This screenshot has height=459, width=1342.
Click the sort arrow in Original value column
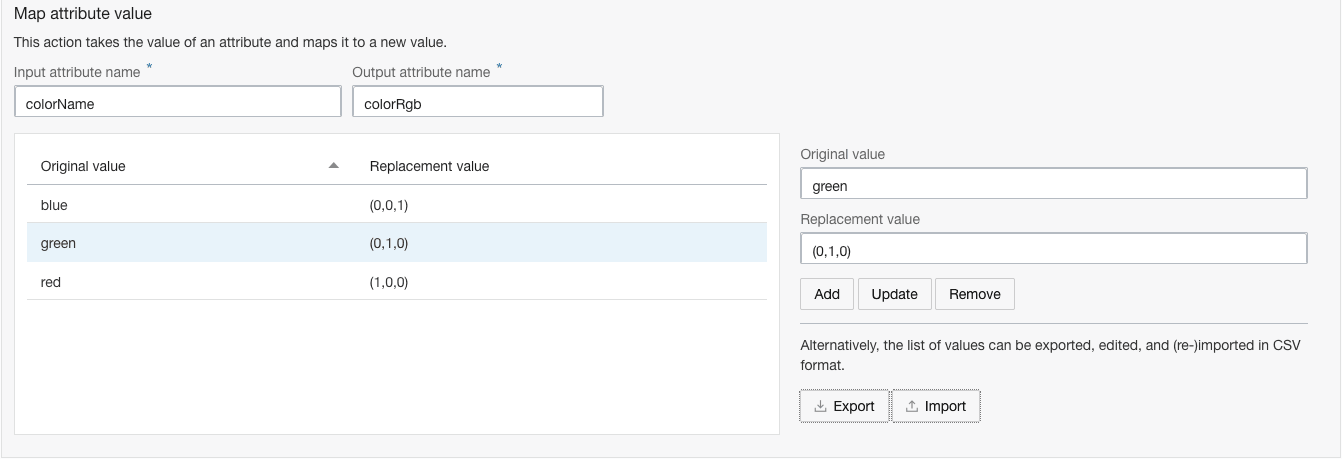tap(334, 166)
